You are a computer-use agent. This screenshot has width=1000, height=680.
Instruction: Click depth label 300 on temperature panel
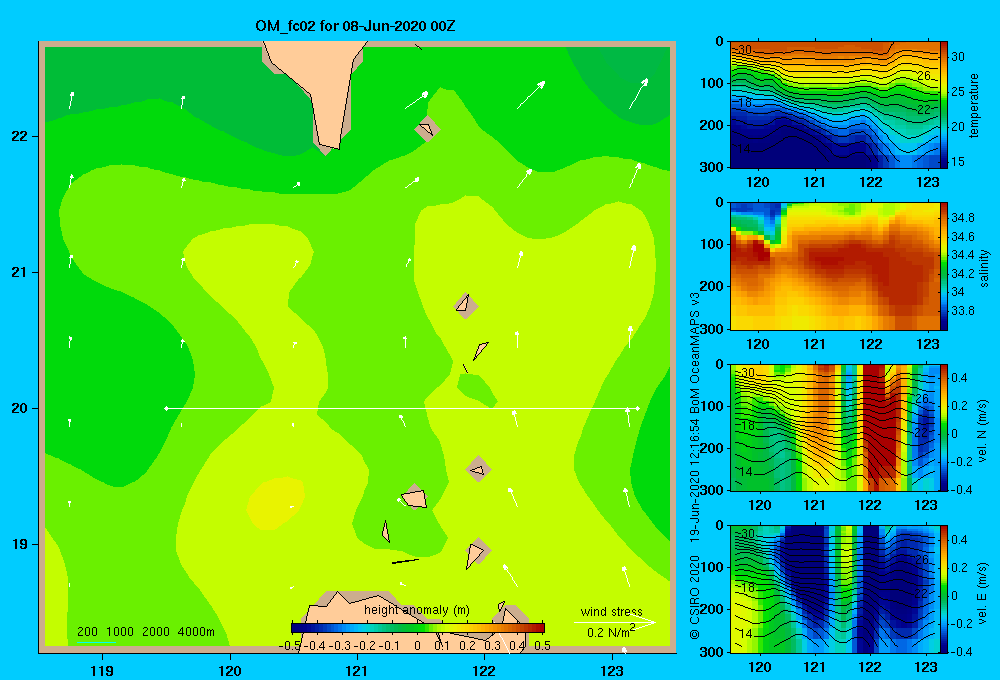click(x=712, y=167)
